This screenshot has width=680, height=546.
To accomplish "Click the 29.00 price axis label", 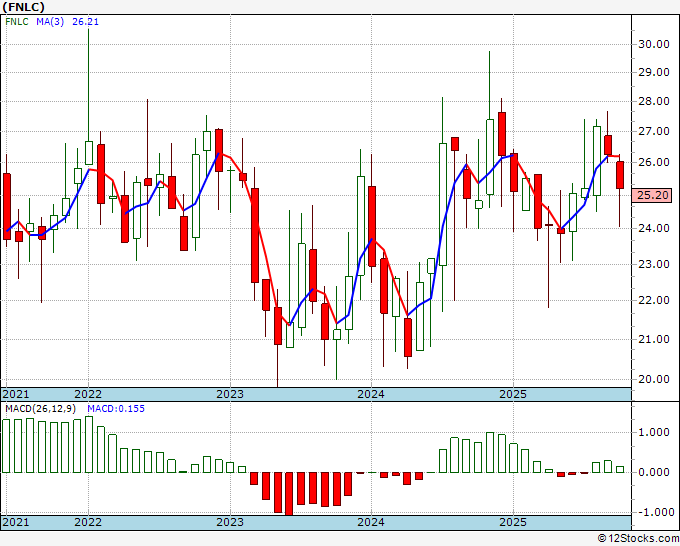I will coord(654,72).
